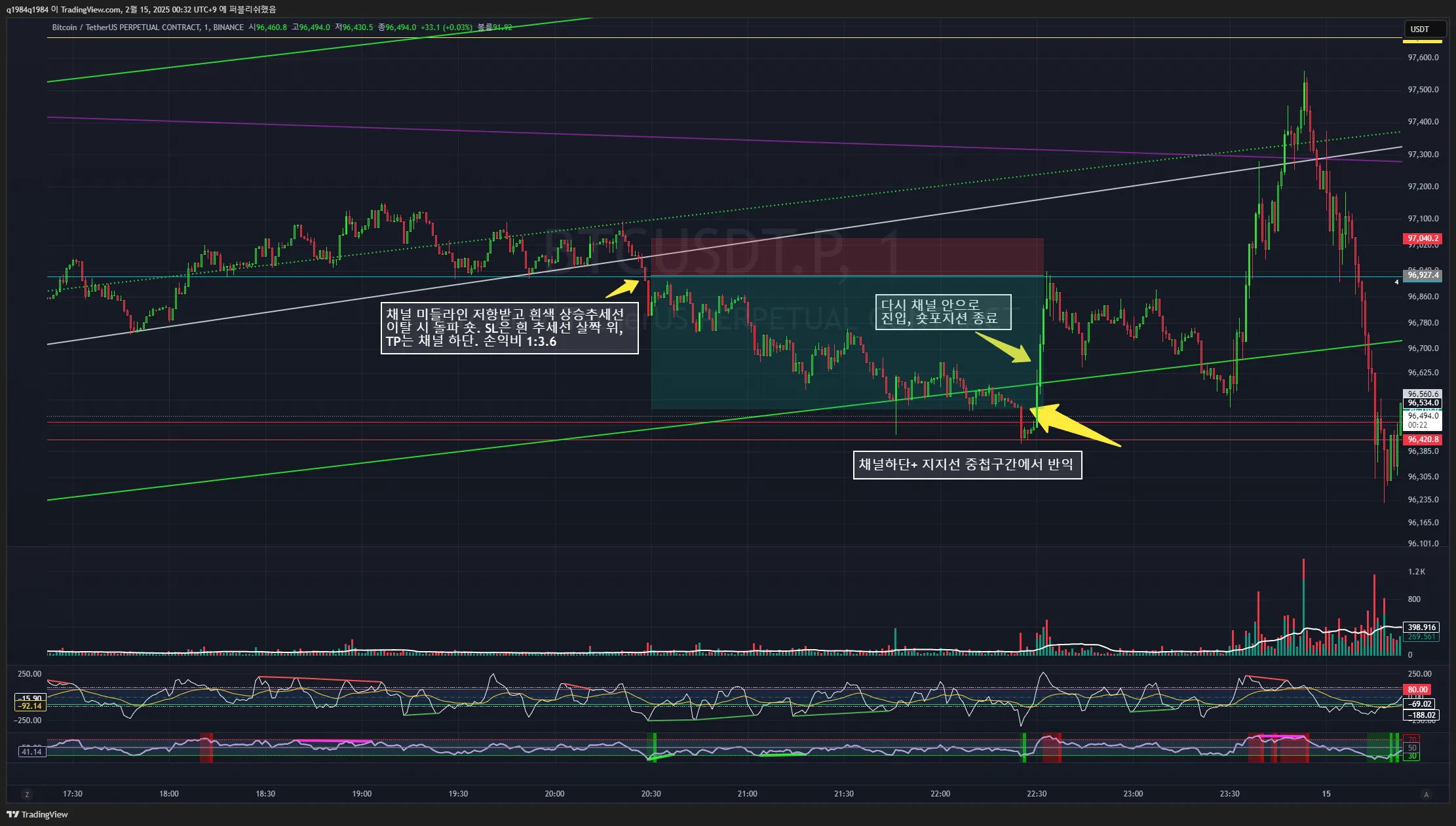Click the -69.02 oscillator value label
The image size is (1456, 826).
pos(1421,704)
